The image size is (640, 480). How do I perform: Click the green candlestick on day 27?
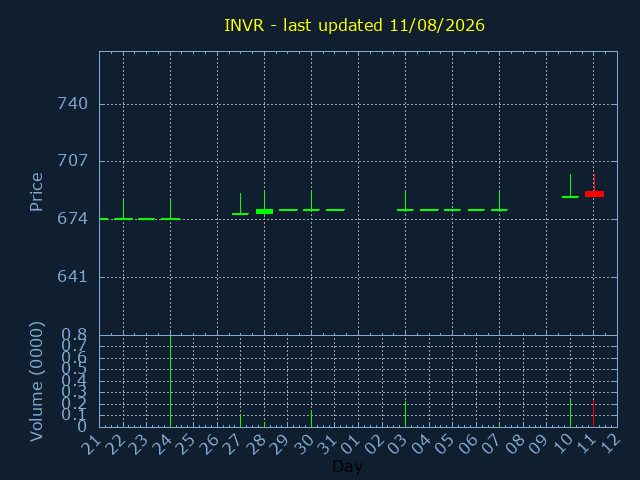point(240,204)
